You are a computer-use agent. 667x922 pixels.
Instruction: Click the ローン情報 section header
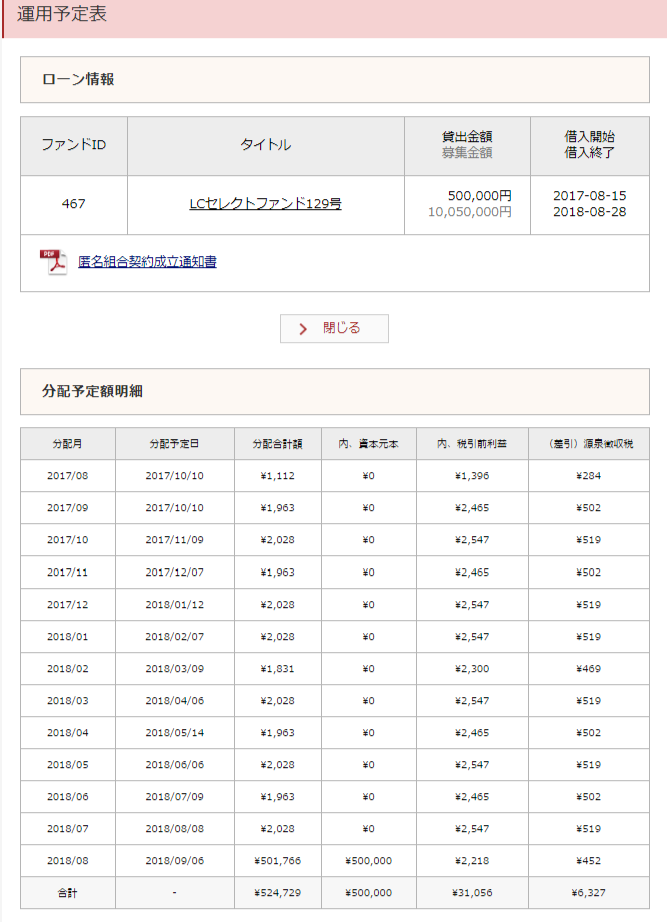[x=78, y=79]
